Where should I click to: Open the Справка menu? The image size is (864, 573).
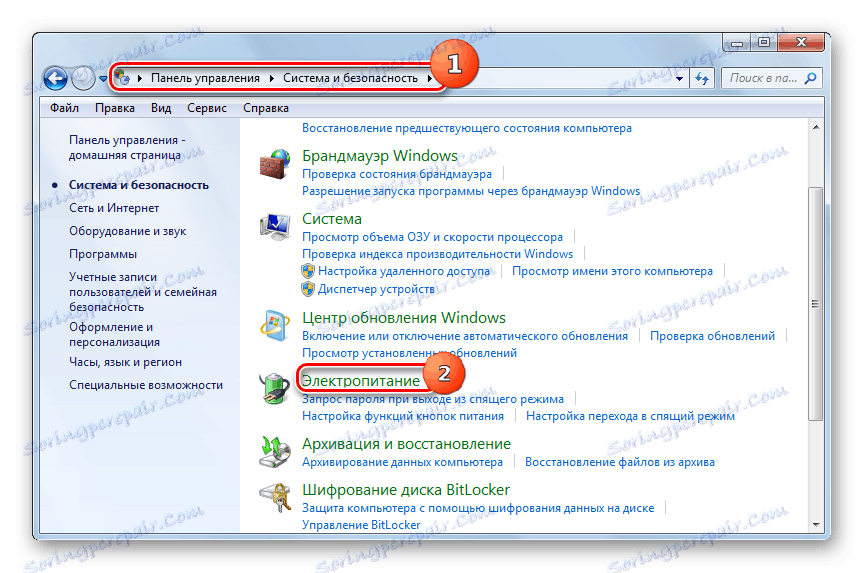(266, 108)
